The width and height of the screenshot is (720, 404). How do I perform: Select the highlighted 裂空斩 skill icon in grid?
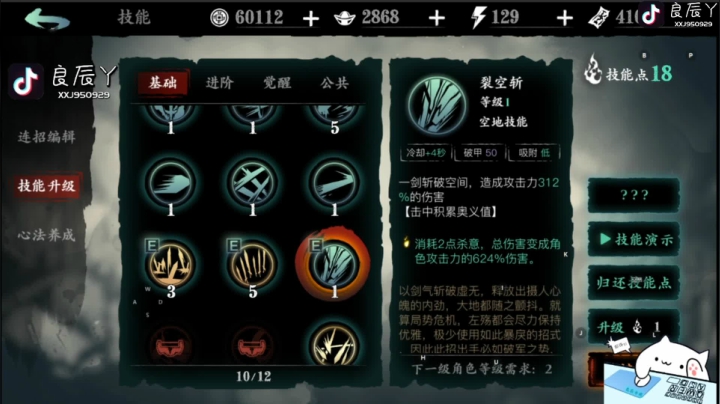334,264
